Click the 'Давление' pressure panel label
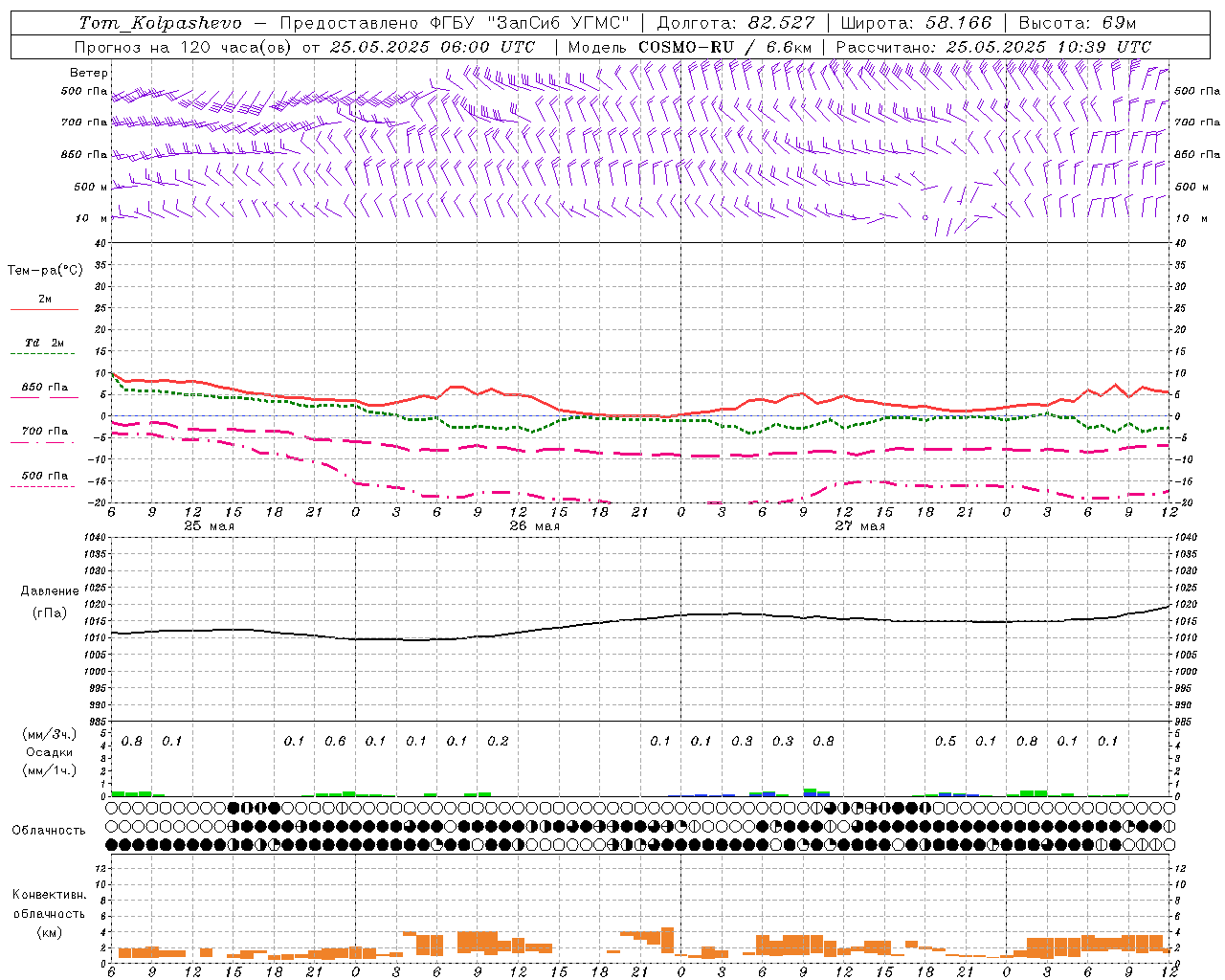 click(50, 591)
